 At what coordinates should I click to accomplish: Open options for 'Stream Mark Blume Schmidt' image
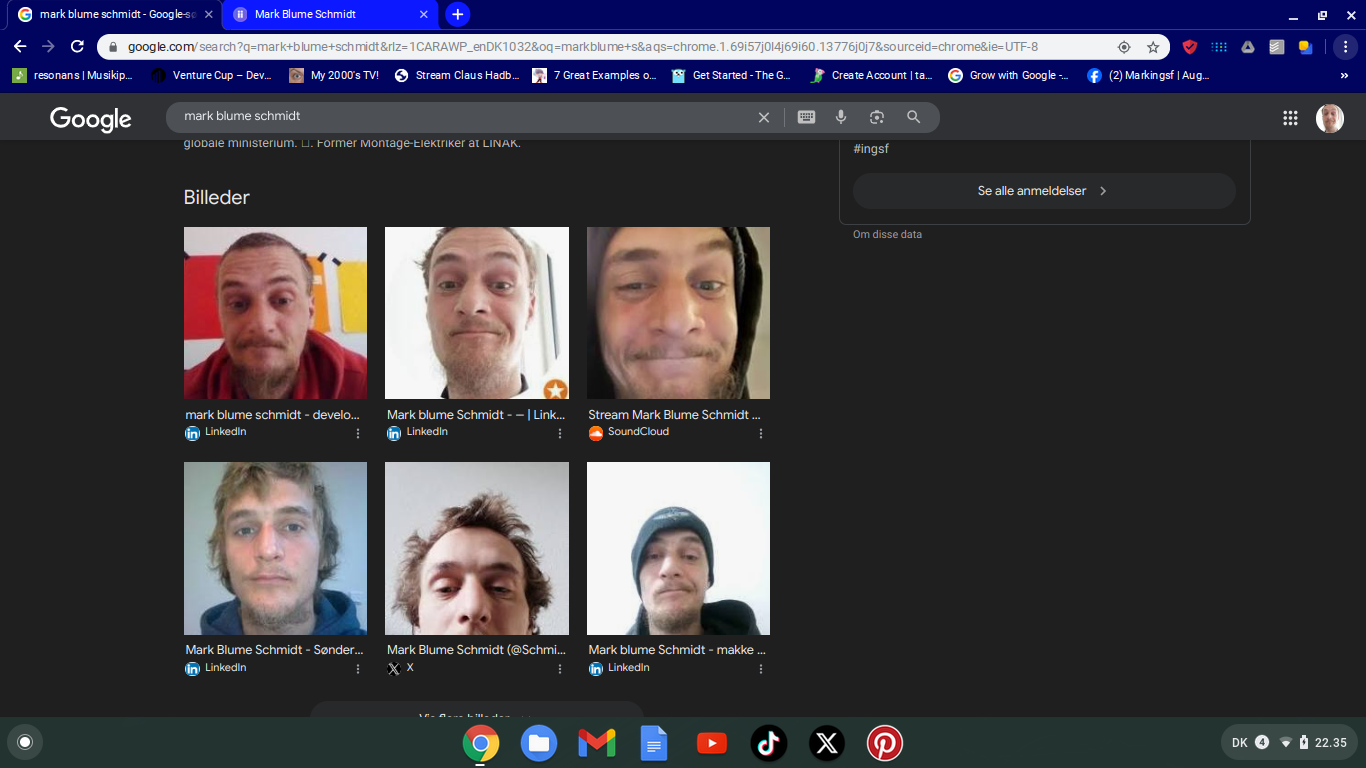pos(761,433)
